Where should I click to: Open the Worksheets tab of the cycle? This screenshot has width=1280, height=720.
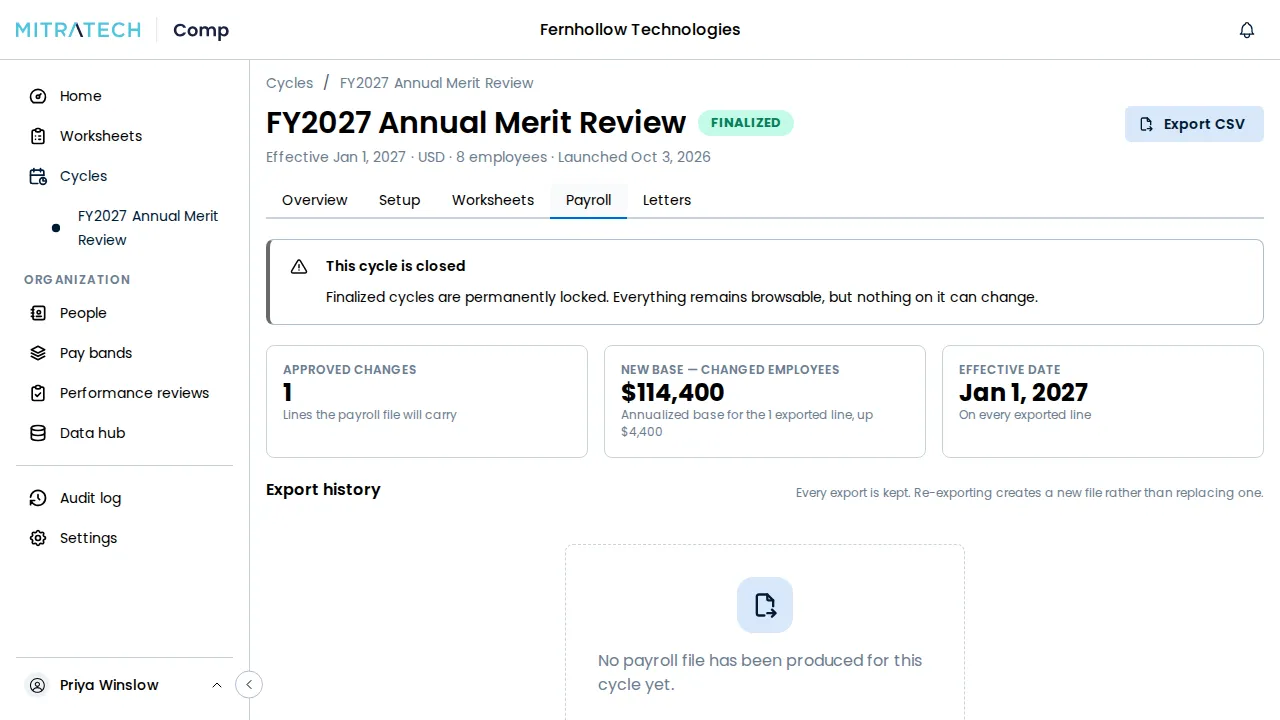(x=493, y=200)
